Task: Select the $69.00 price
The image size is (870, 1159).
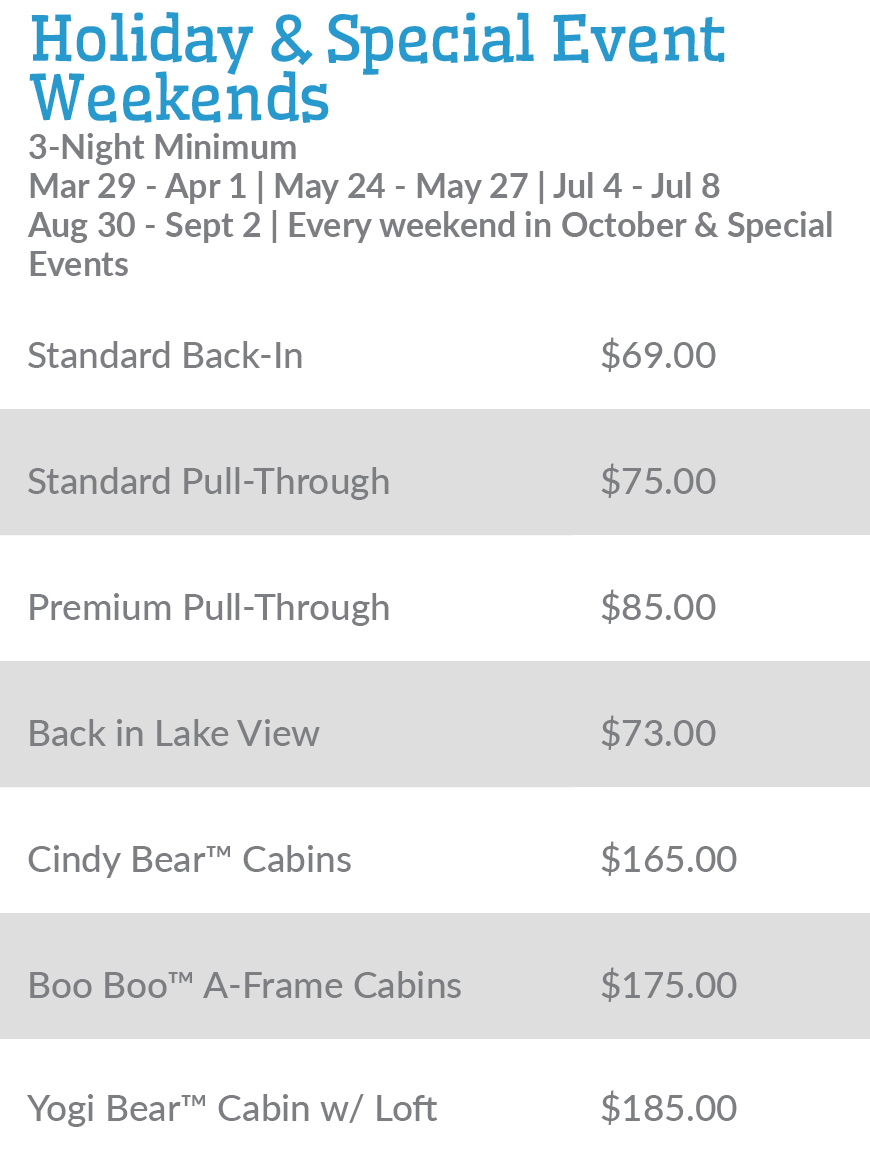Action: click(x=658, y=356)
